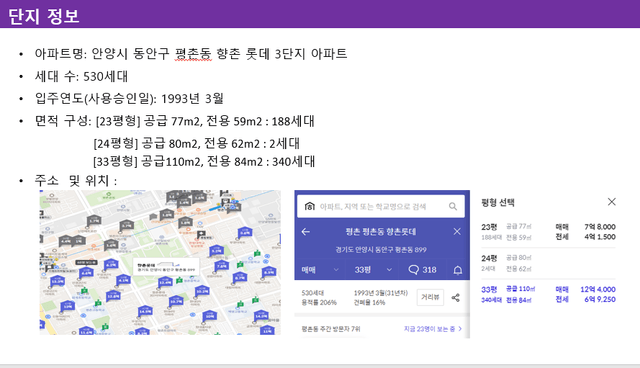The width and height of the screenshot is (640, 368).
Task: Click the 평촌동 주간 방문자 7위 text
Action: click(331, 329)
